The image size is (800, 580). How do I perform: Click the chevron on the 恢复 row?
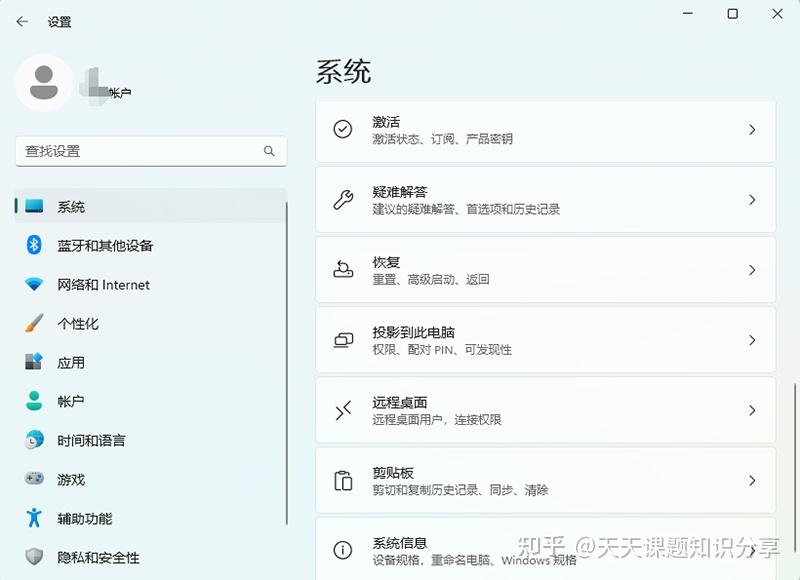click(x=752, y=270)
